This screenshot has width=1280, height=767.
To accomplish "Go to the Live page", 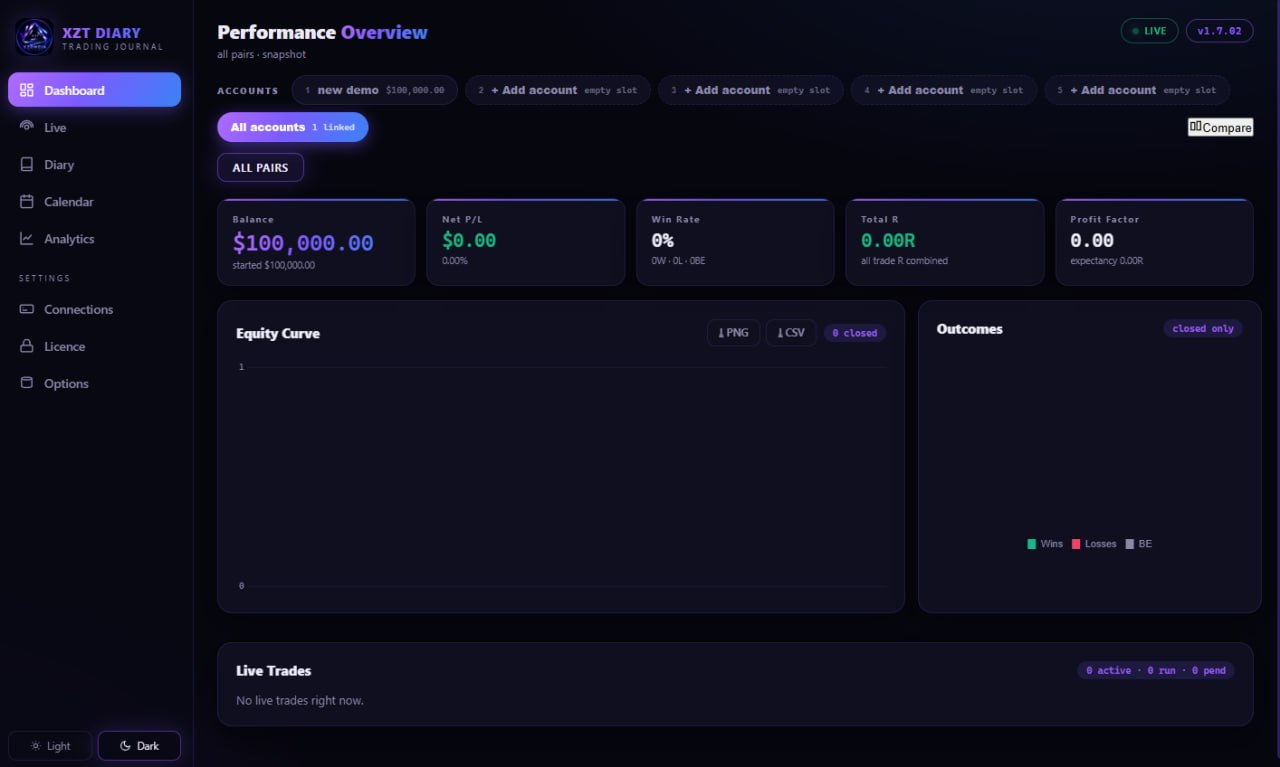I will click(94, 127).
